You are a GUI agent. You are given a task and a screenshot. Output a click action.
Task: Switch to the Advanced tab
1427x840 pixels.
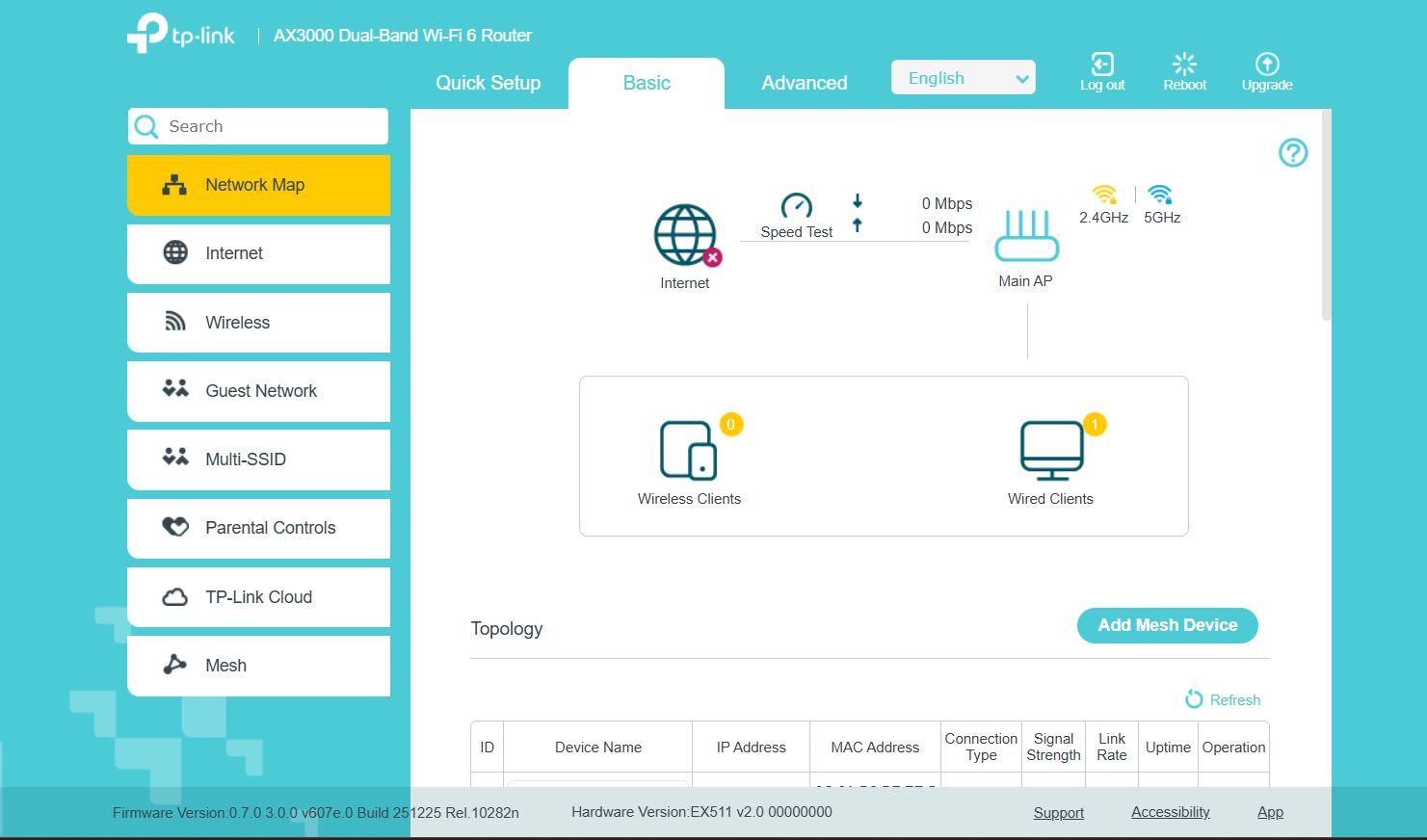805,83
